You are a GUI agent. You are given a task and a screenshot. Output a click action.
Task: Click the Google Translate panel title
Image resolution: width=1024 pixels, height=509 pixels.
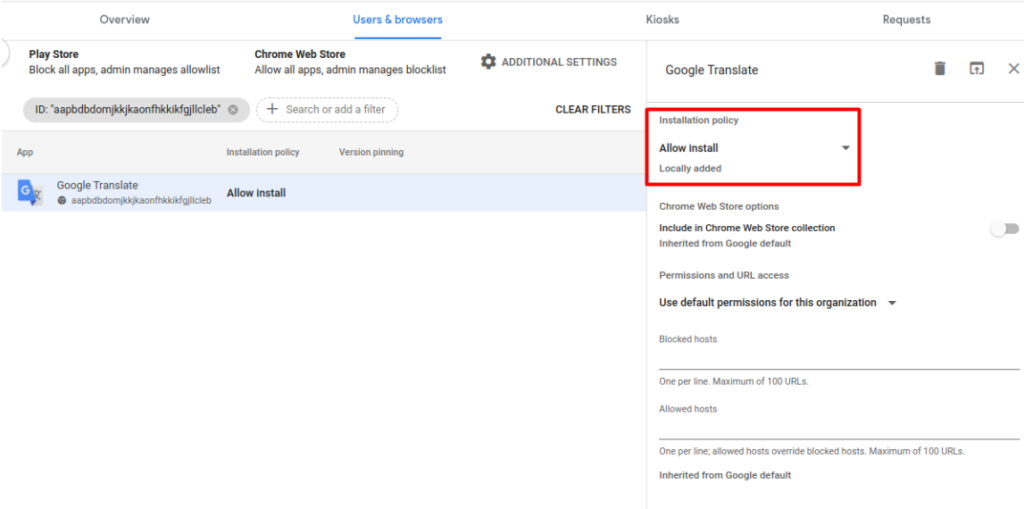[712, 70]
